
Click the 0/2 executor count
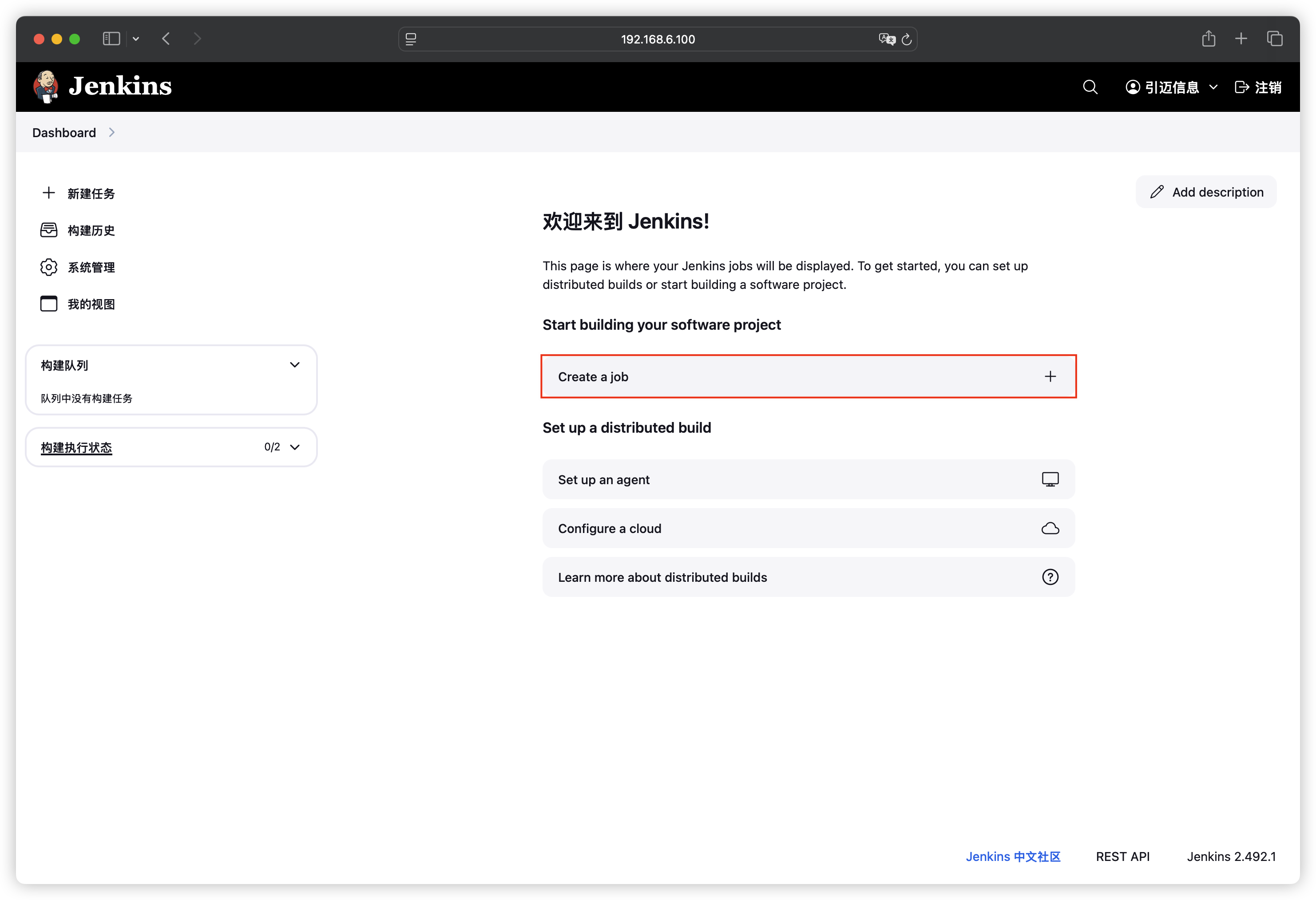tap(272, 447)
